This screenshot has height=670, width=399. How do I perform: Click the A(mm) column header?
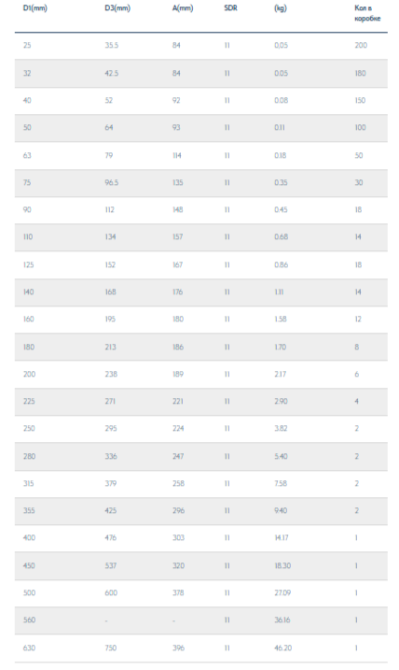pos(183,8)
